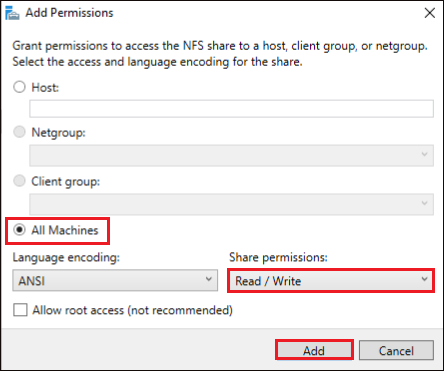Open the Netgroup combo box

pyautogui.click(x=231, y=155)
